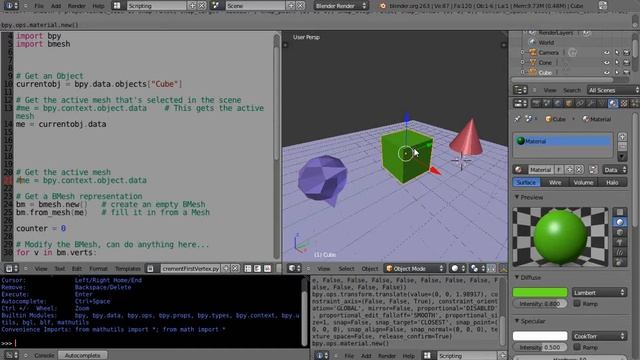Open the Object Mode dropdown

415,268
